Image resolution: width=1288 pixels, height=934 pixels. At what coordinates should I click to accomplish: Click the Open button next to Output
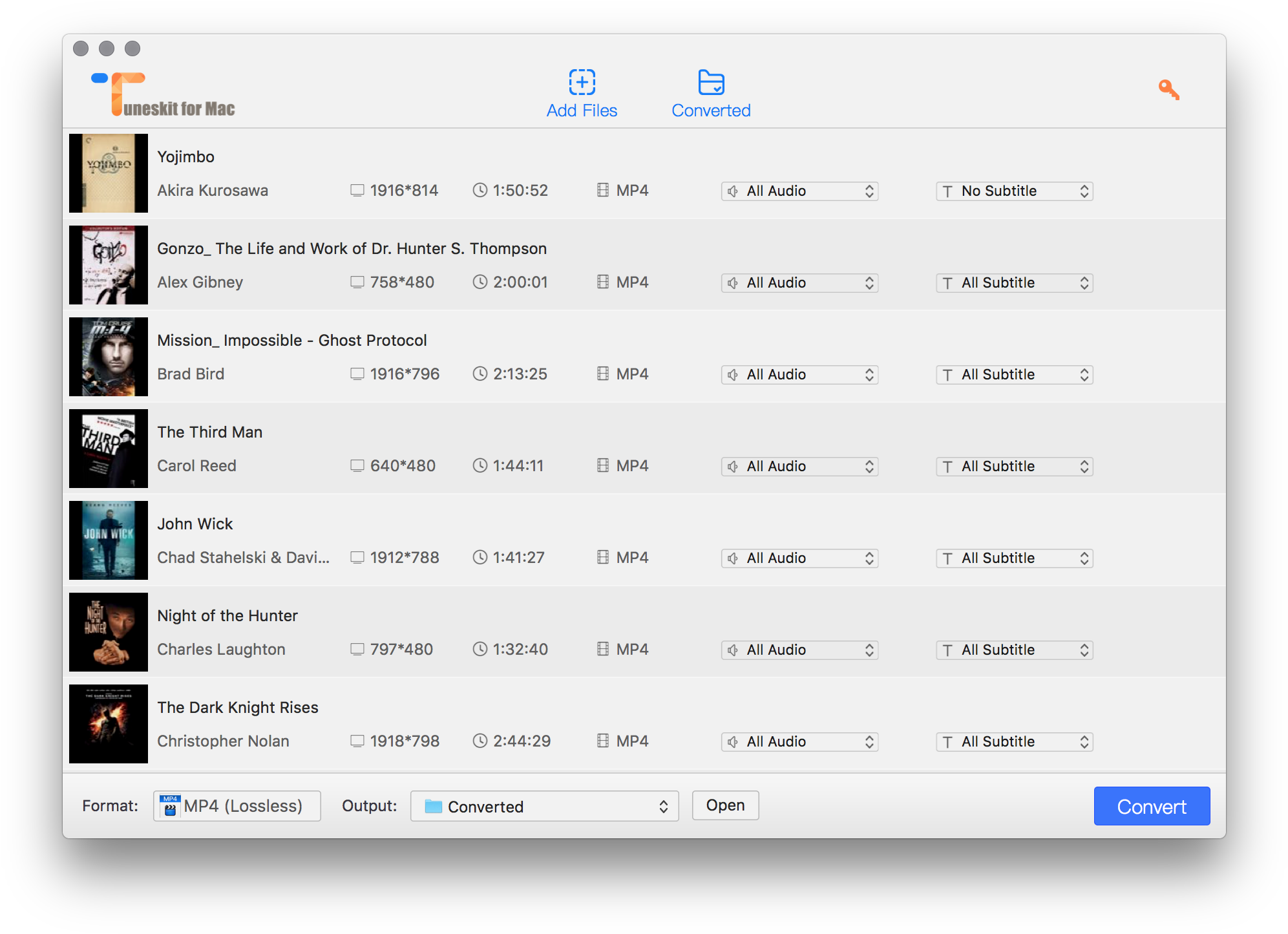725,805
